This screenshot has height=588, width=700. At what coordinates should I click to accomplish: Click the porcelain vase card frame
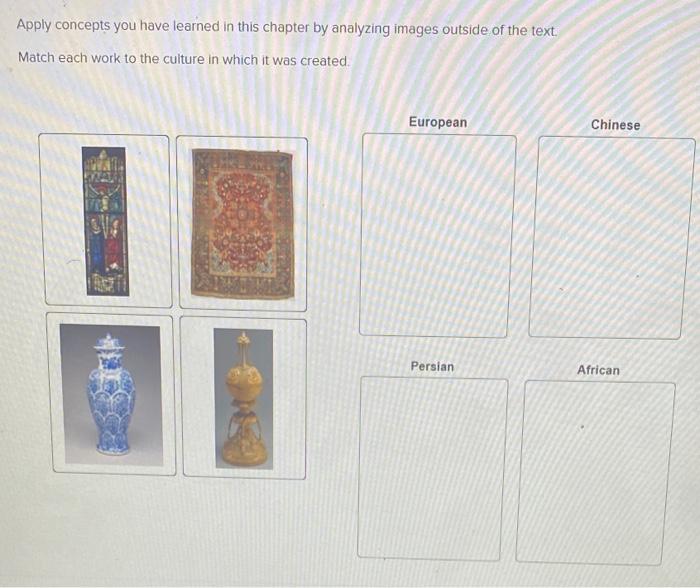click(111, 394)
